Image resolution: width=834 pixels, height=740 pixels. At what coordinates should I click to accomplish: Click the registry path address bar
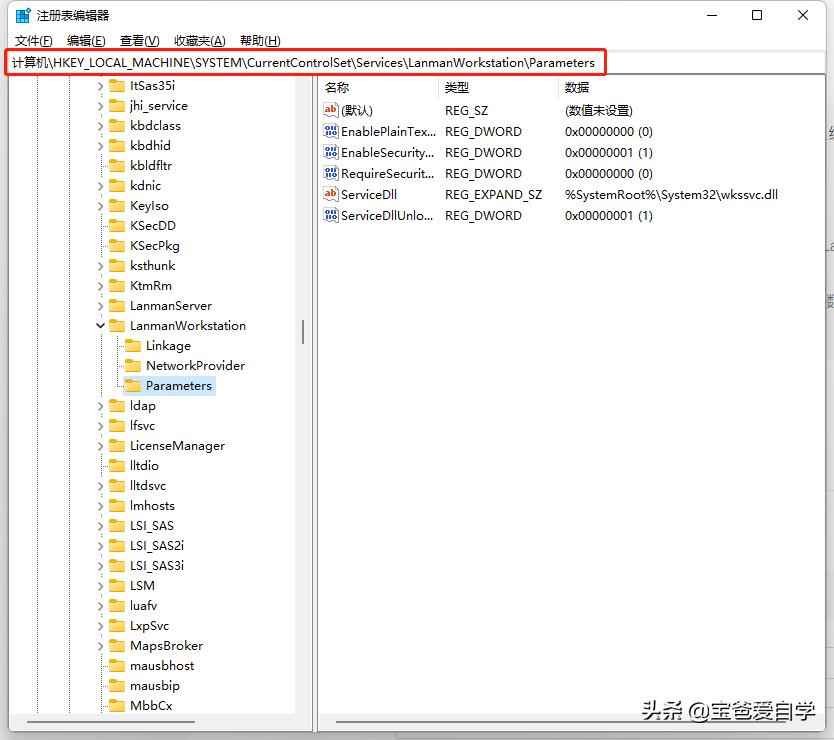(x=300, y=62)
